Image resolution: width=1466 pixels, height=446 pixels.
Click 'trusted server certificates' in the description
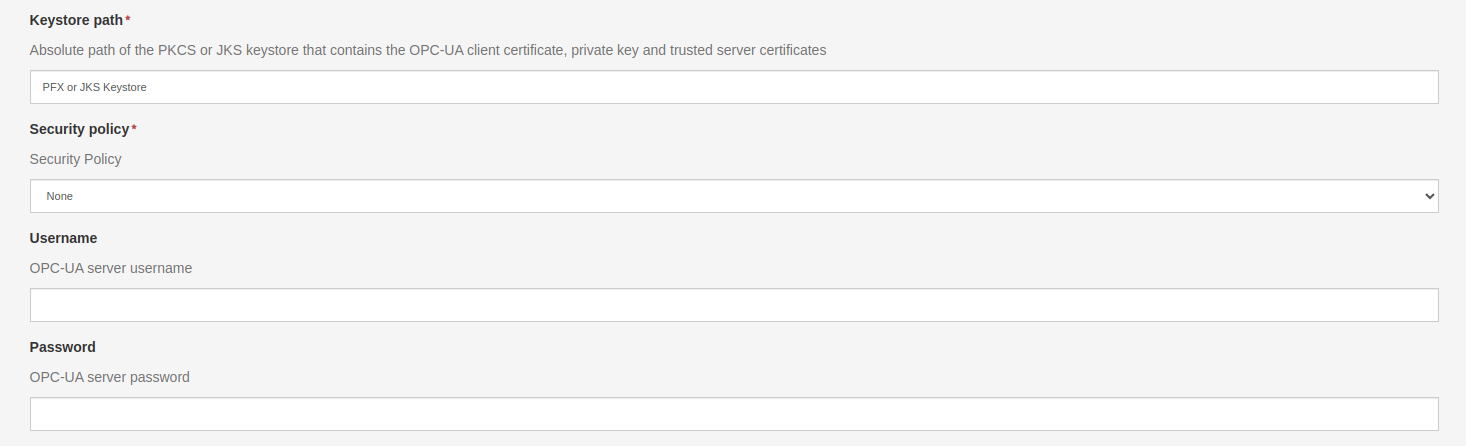tap(747, 49)
